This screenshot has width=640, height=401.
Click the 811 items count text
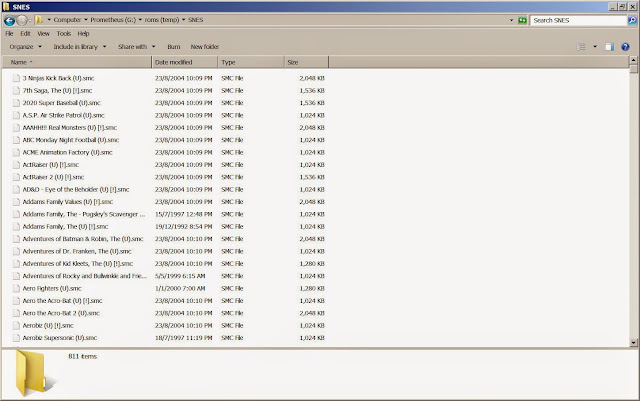(82, 356)
